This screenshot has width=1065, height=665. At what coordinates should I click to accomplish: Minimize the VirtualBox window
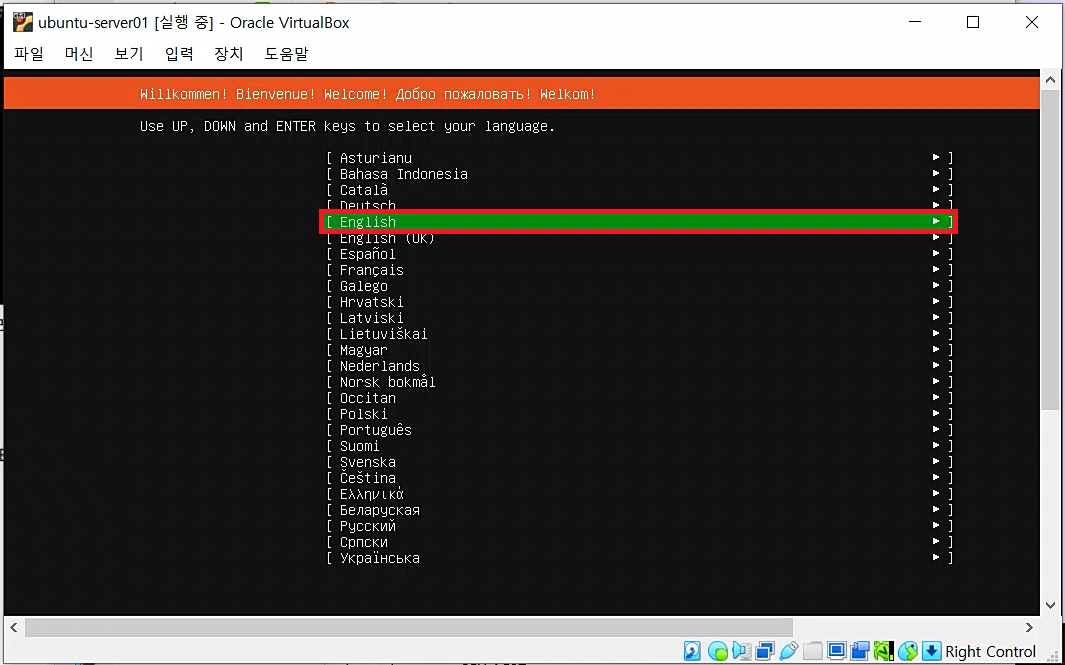(915, 22)
